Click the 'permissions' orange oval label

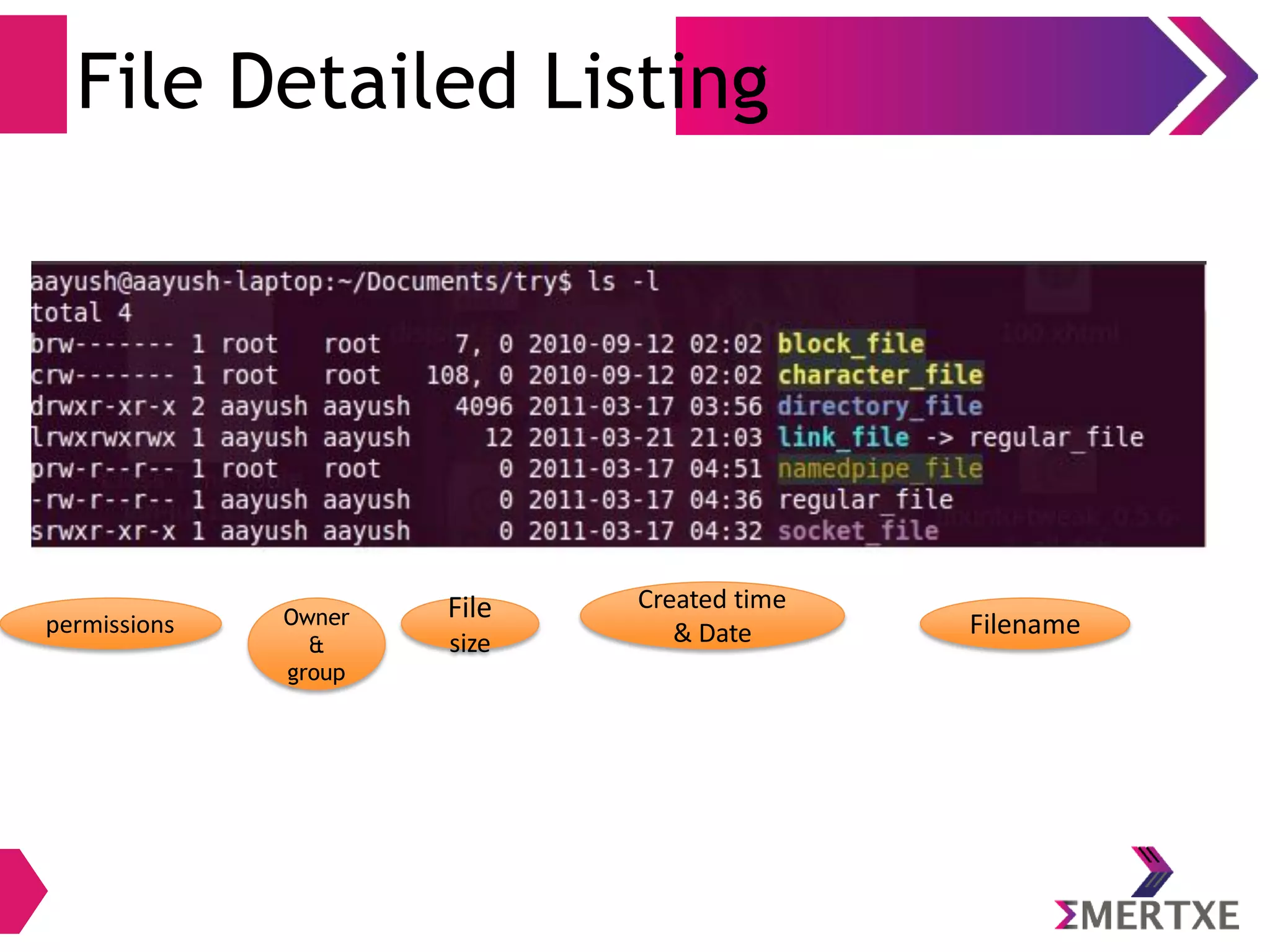pyautogui.click(x=110, y=624)
